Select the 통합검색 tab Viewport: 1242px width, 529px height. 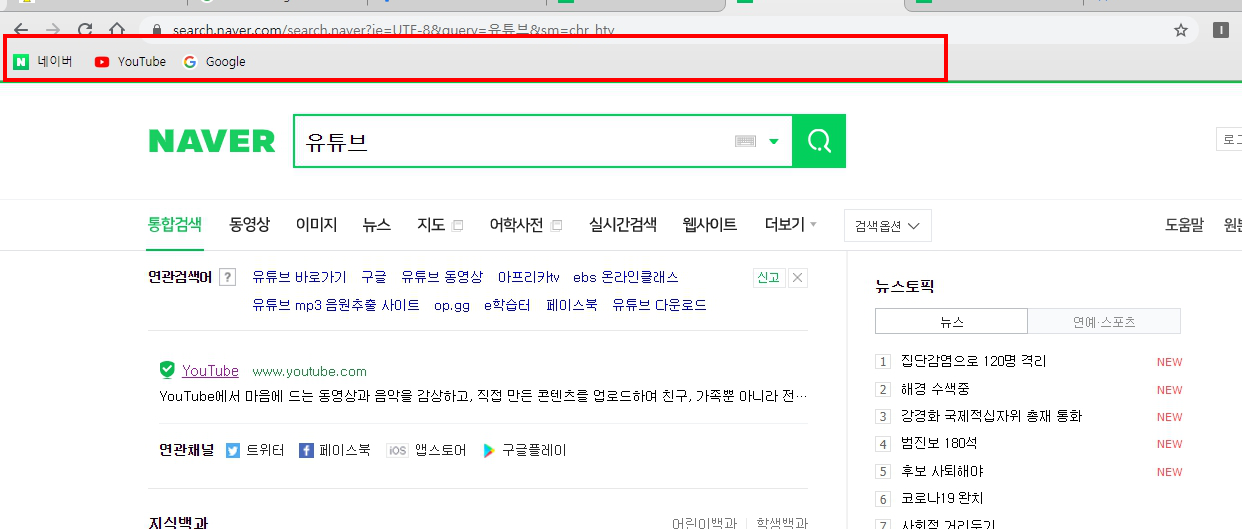(x=175, y=225)
